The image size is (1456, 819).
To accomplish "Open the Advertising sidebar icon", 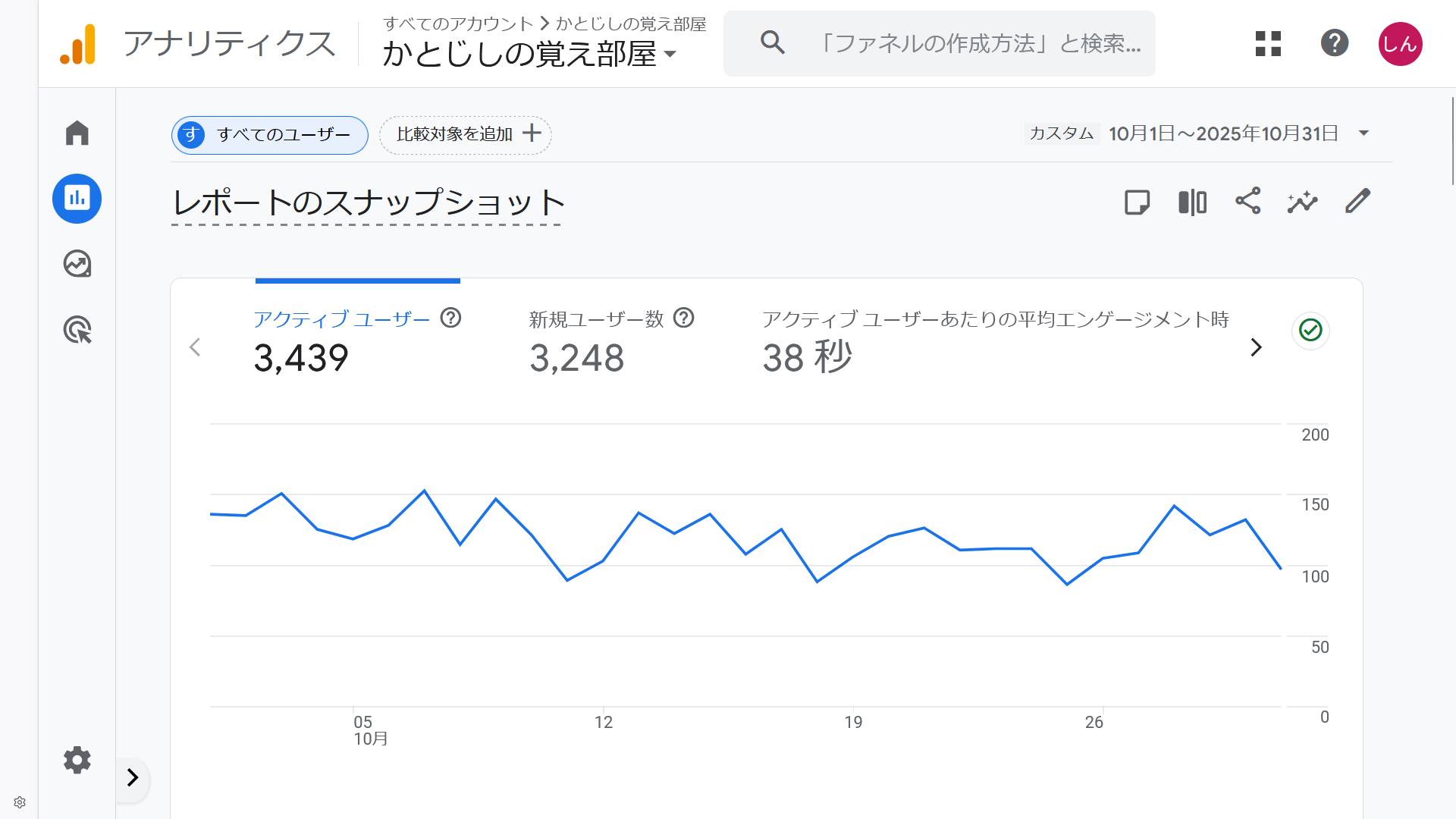I will (x=77, y=330).
